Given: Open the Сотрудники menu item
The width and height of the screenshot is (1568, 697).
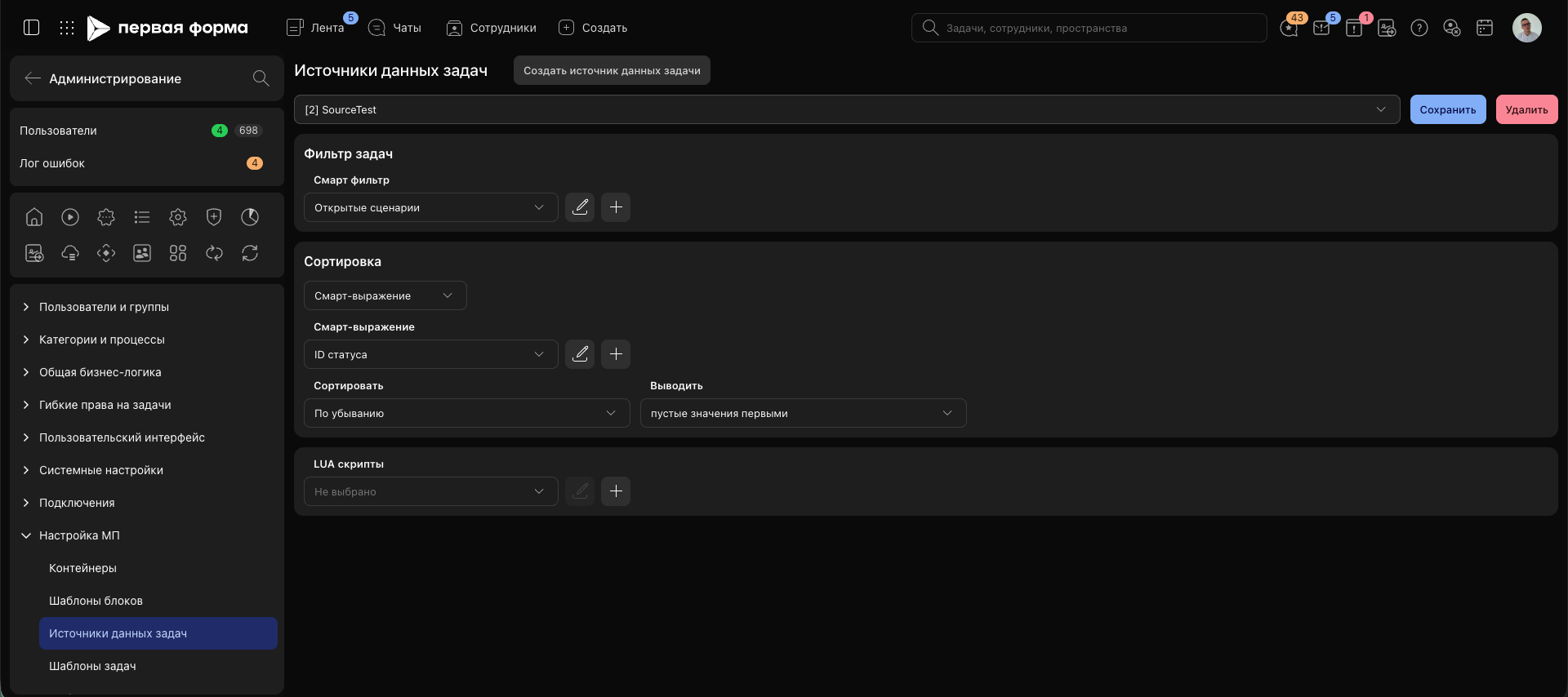Looking at the screenshot, I should coord(492,28).
